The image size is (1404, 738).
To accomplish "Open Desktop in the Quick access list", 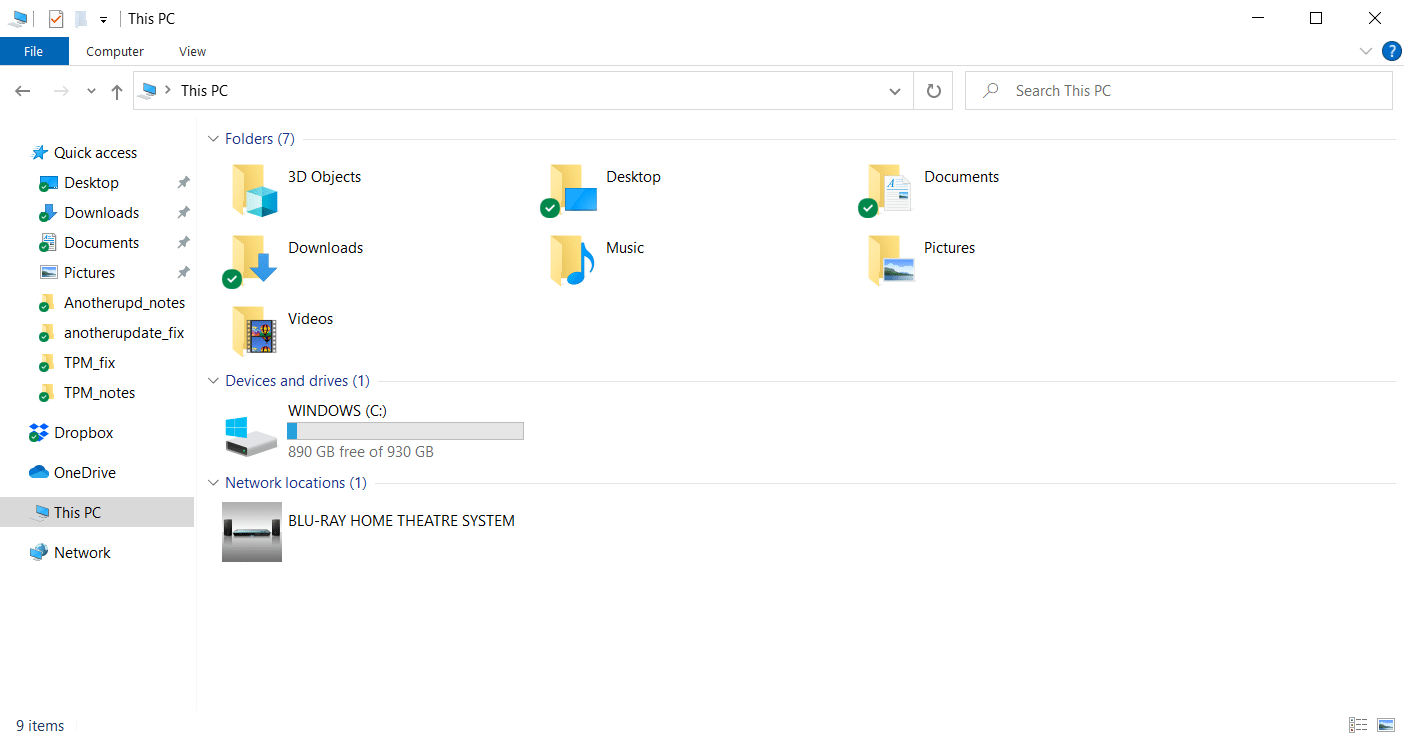I will [x=92, y=183].
